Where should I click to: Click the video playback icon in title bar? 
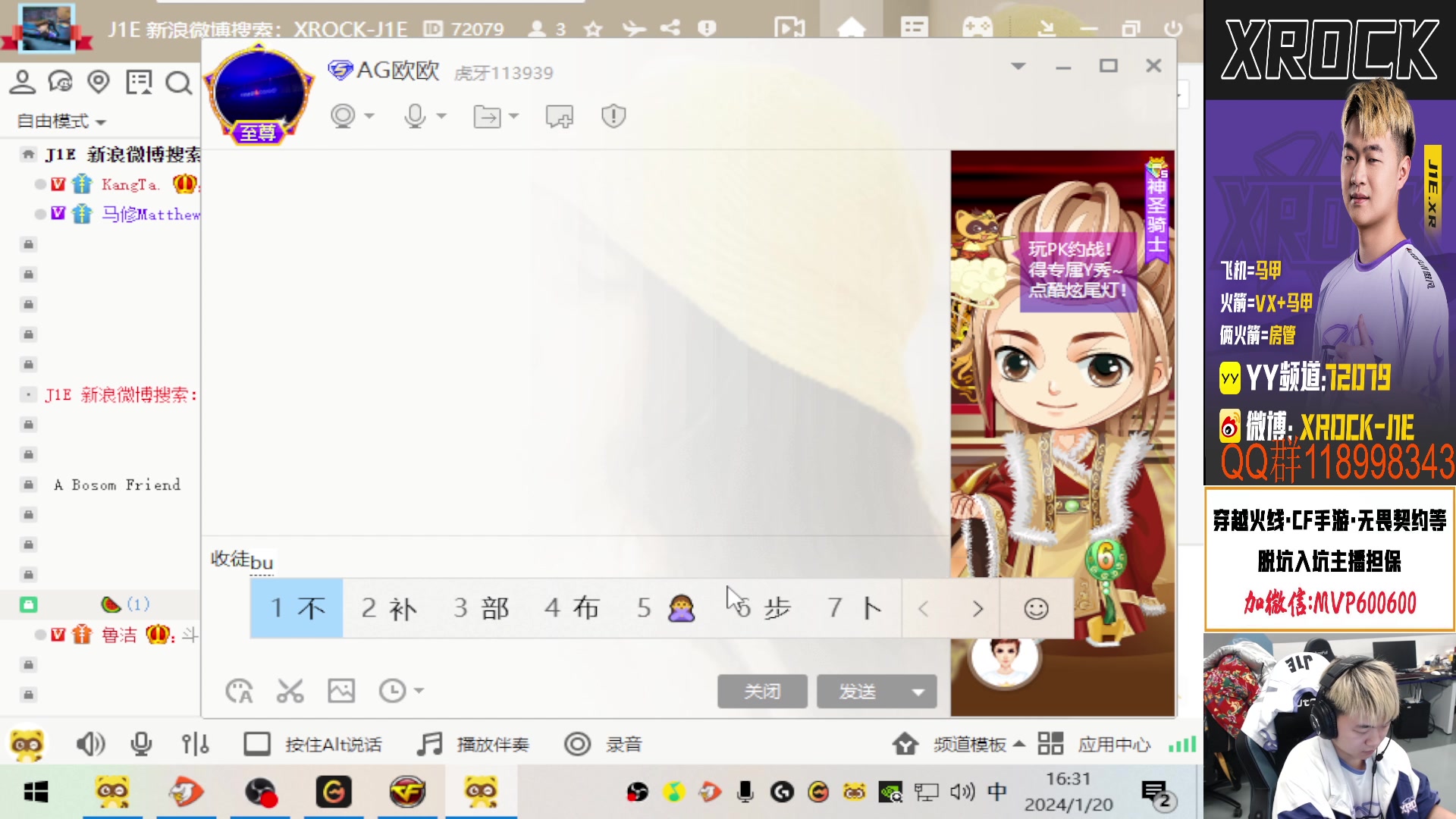click(789, 28)
